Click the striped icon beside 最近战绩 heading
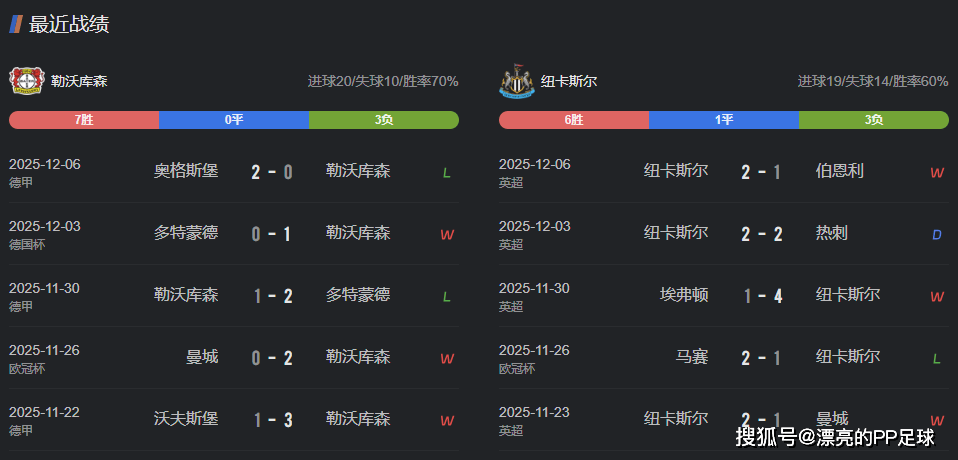 click(16, 25)
